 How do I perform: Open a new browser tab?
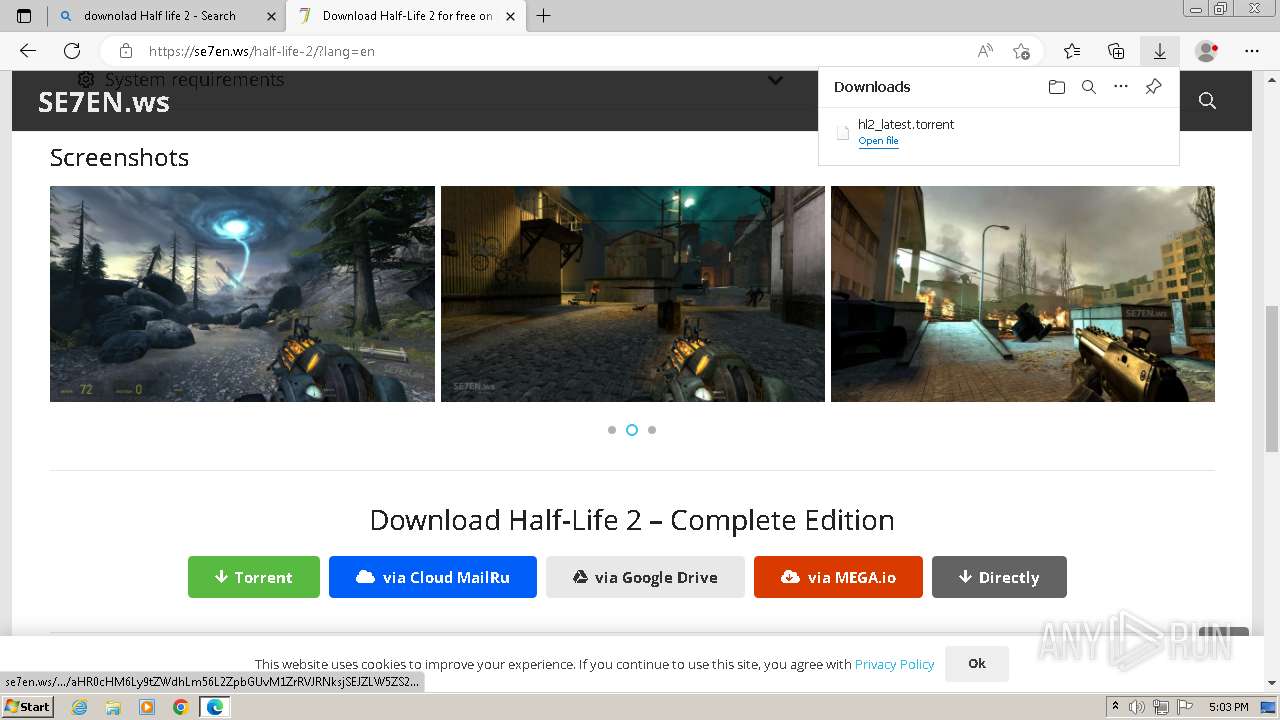543,16
